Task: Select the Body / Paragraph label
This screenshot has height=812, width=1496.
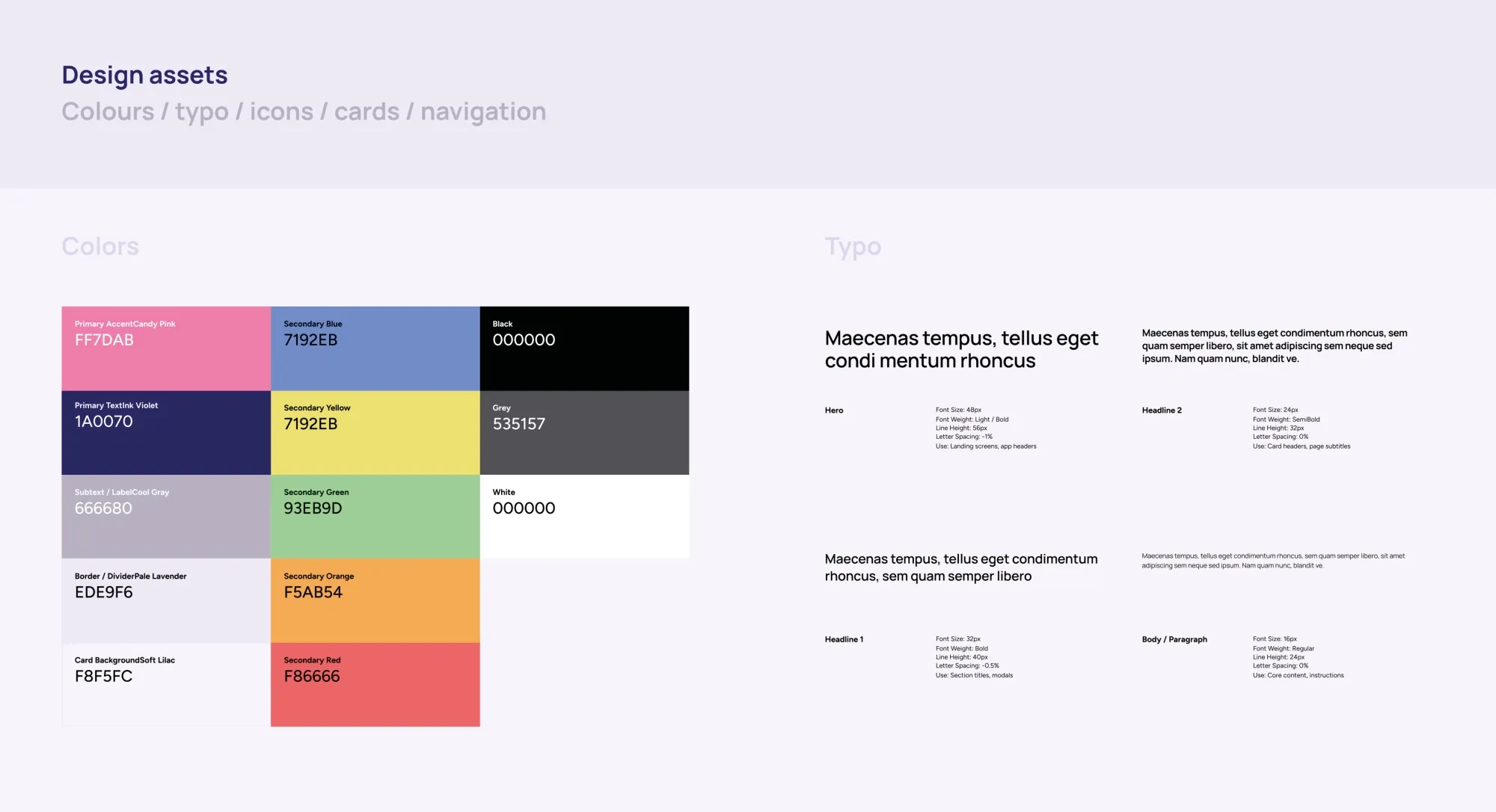Action: tap(1174, 639)
